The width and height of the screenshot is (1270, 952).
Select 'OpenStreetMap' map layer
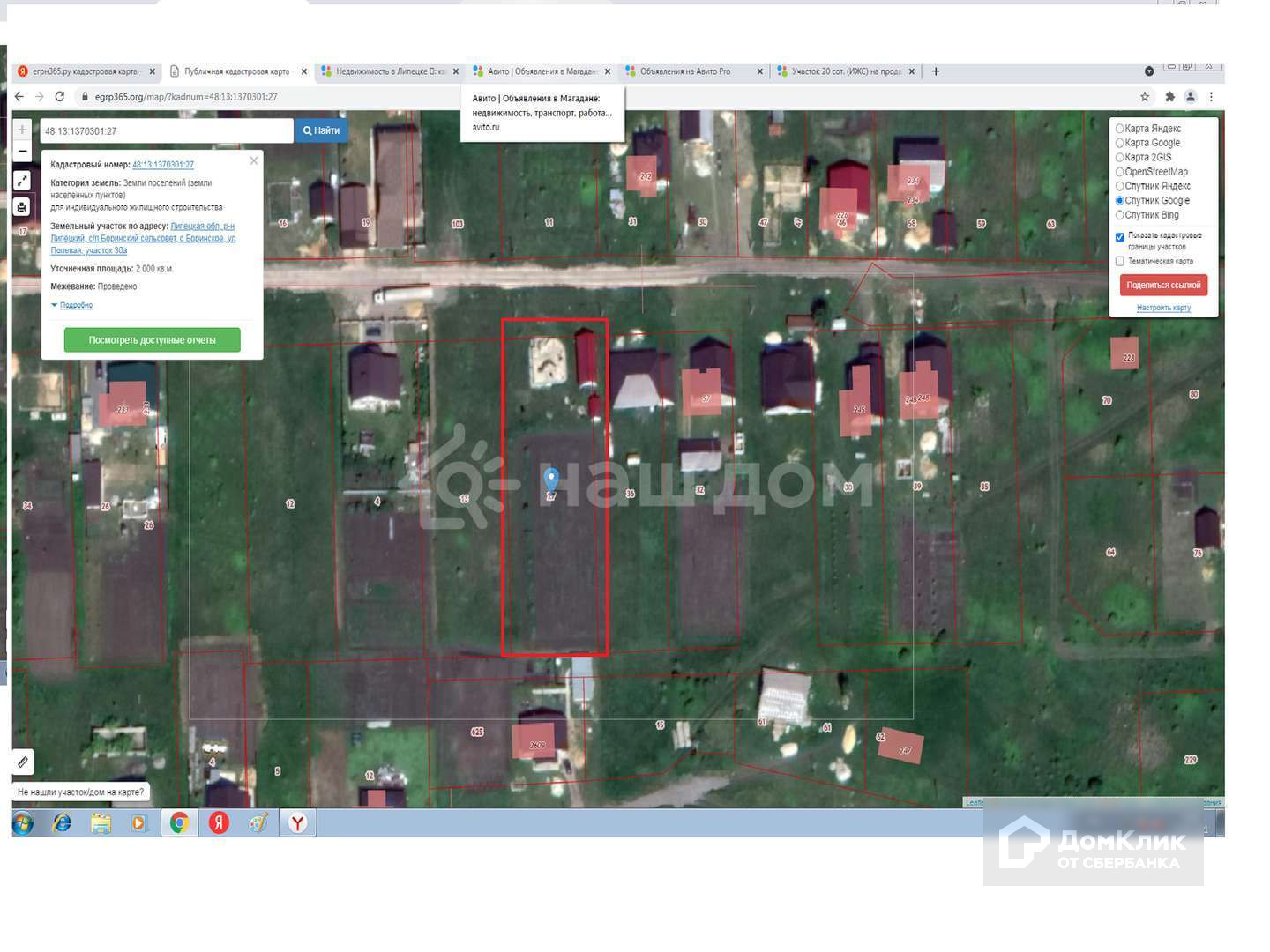[1120, 172]
